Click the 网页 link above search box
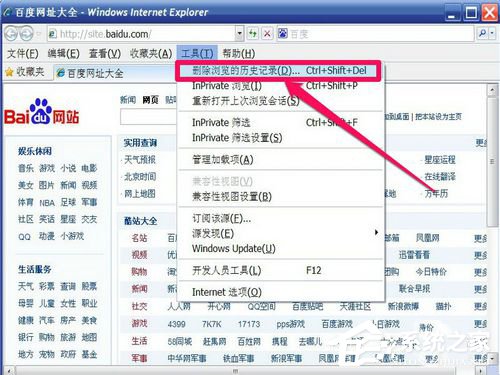The image size is (500, 375). pos(150,100)
